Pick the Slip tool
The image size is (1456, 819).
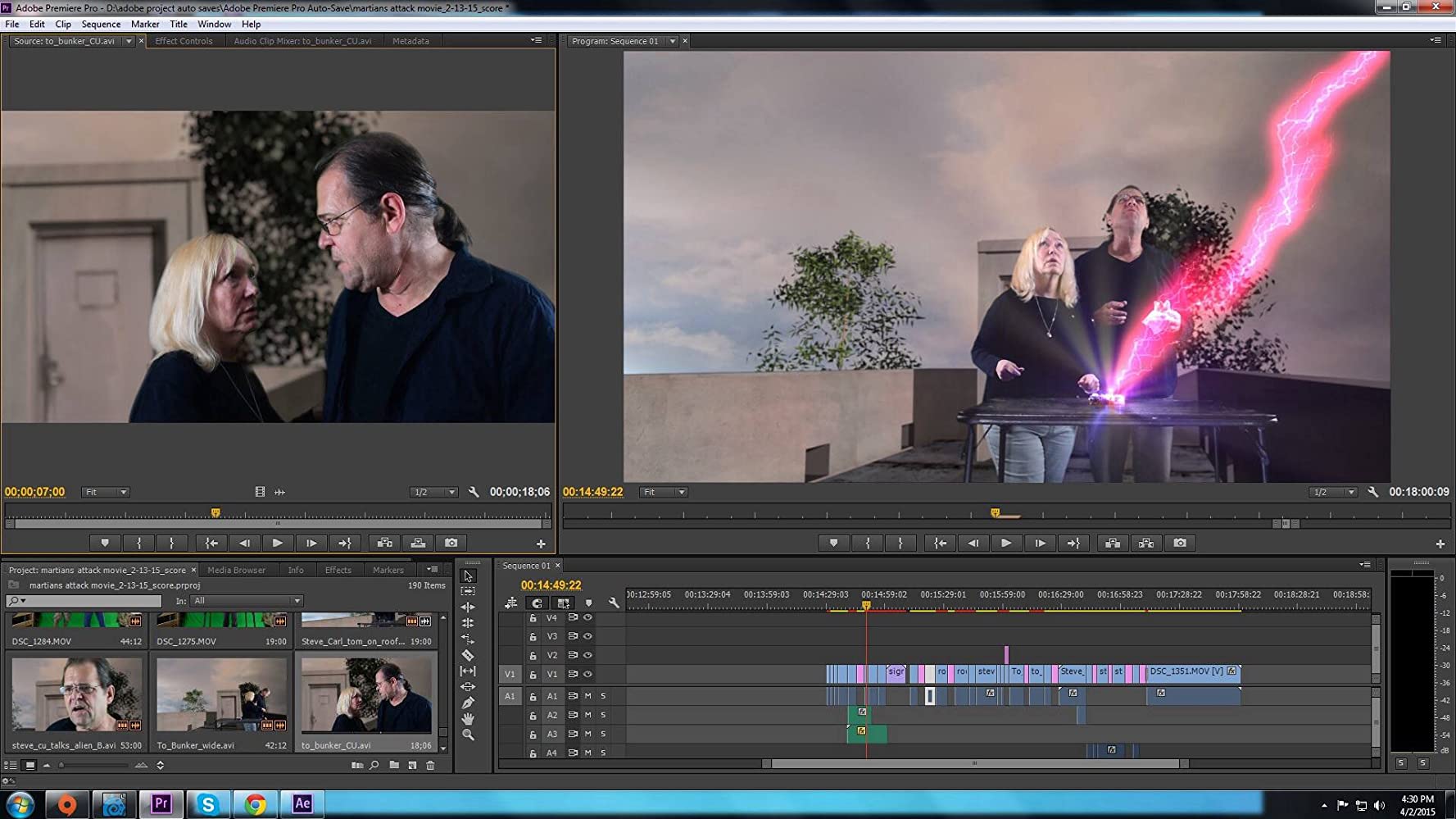pyautogui.click(x=468, y=671)
